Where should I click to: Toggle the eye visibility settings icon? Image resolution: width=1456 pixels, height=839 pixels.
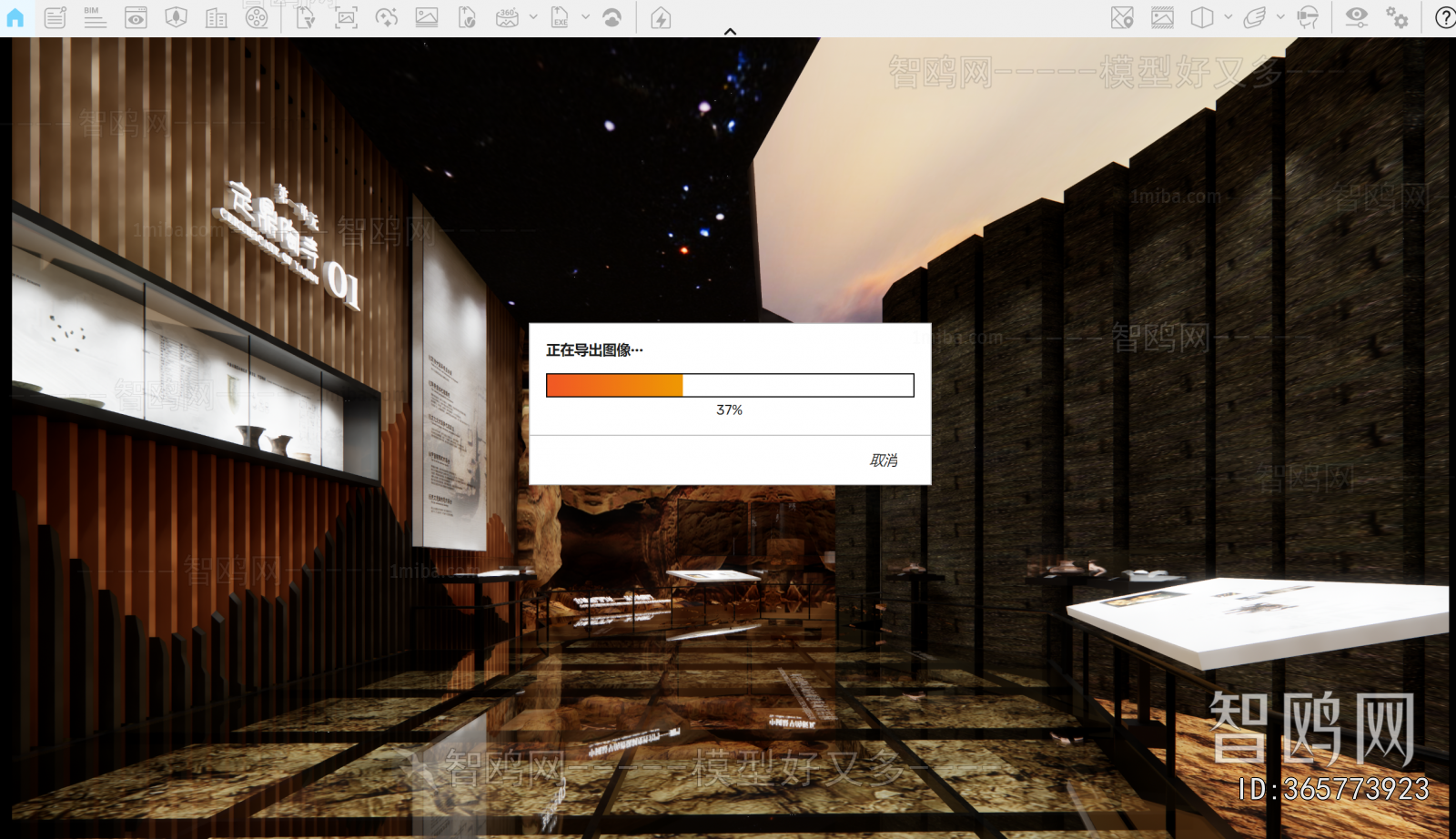pyautogui.click(x=1356, y=17)
